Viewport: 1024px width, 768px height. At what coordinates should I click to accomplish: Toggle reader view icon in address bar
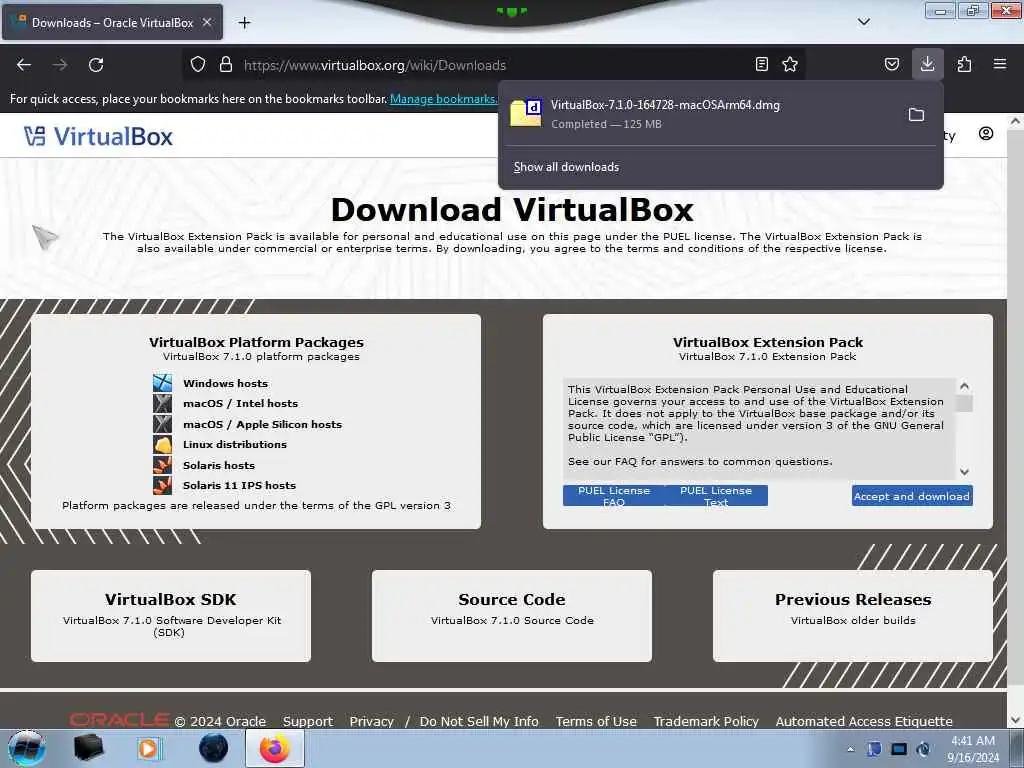[761, 64]
